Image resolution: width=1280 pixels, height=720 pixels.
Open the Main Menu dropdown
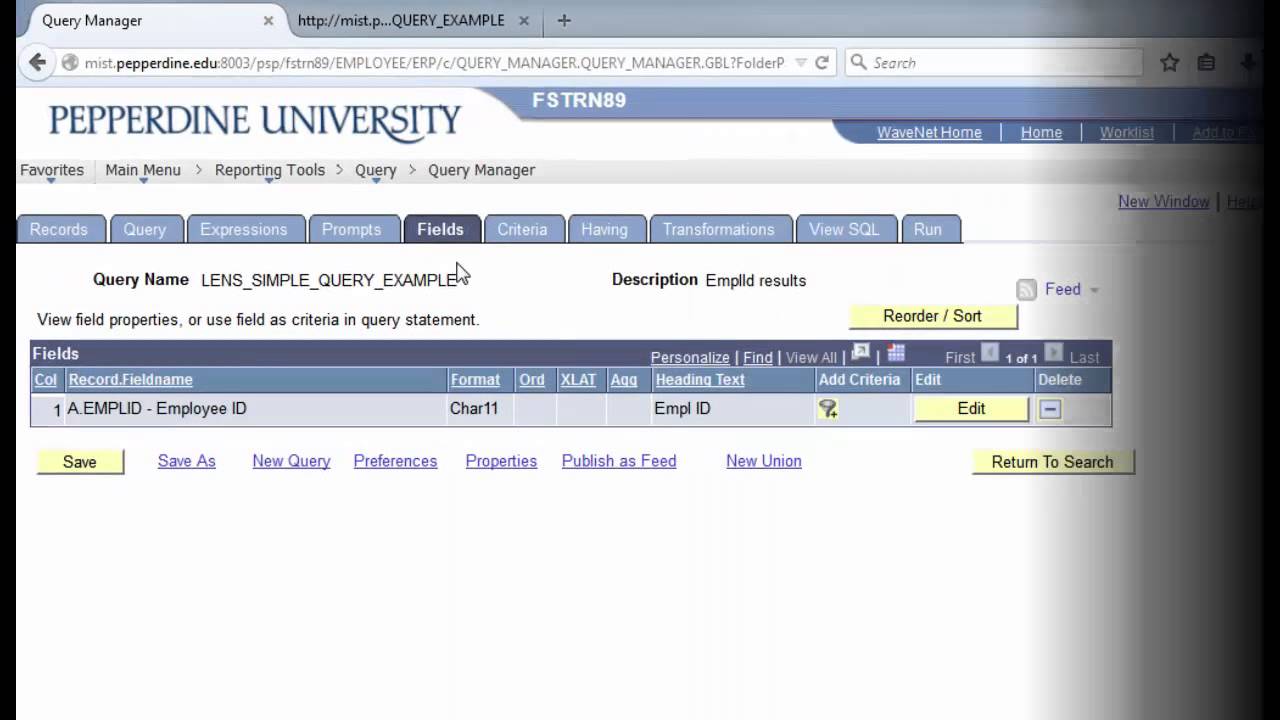(x=143, y=170)
